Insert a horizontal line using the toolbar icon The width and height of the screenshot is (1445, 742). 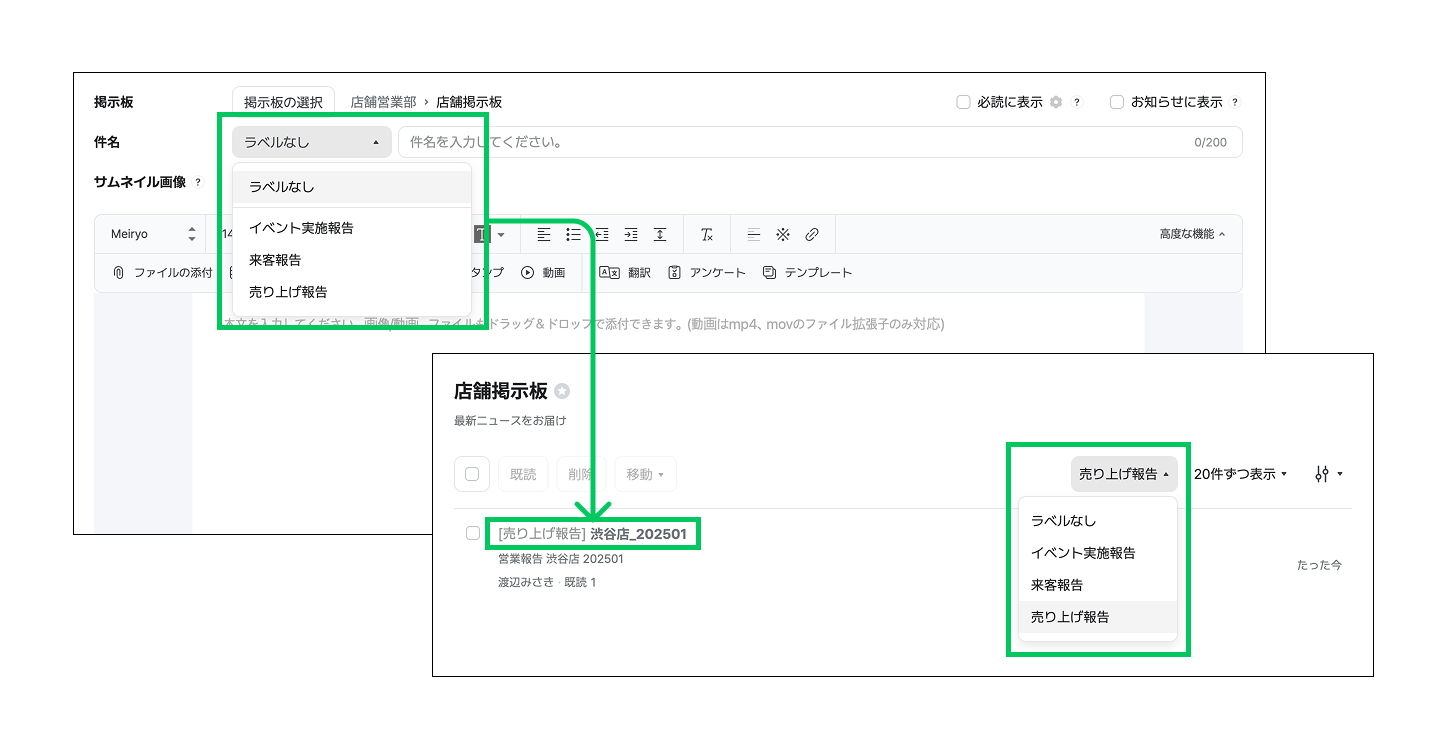[754, 234]
